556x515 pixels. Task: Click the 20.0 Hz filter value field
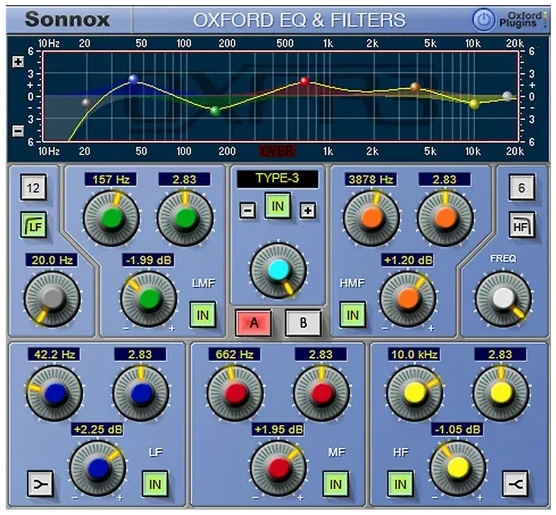[x=52, y=260]
